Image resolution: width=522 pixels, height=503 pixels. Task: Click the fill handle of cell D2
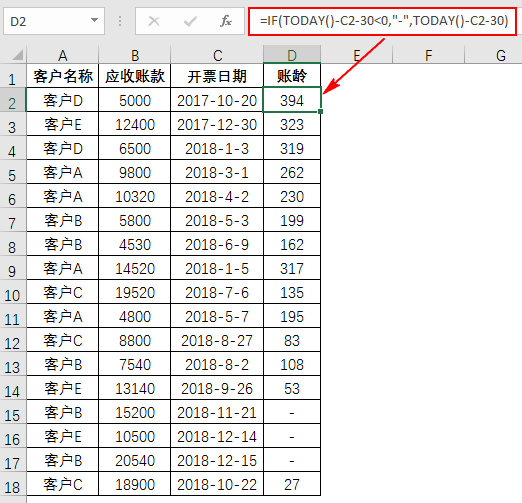coord(320,111)
